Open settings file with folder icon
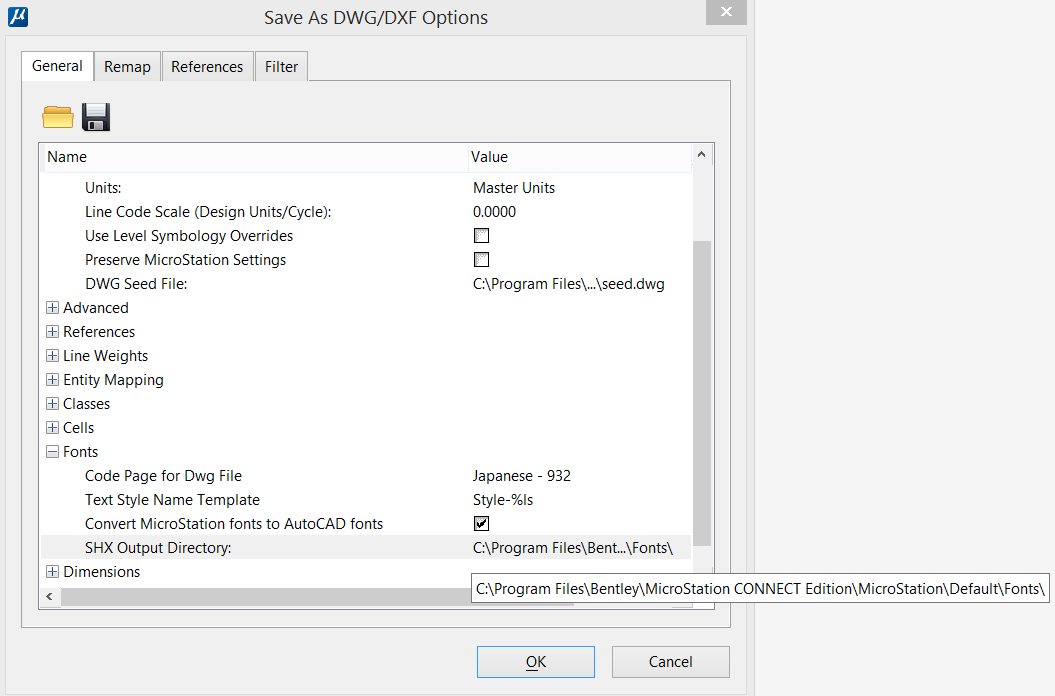 [58, 117]
